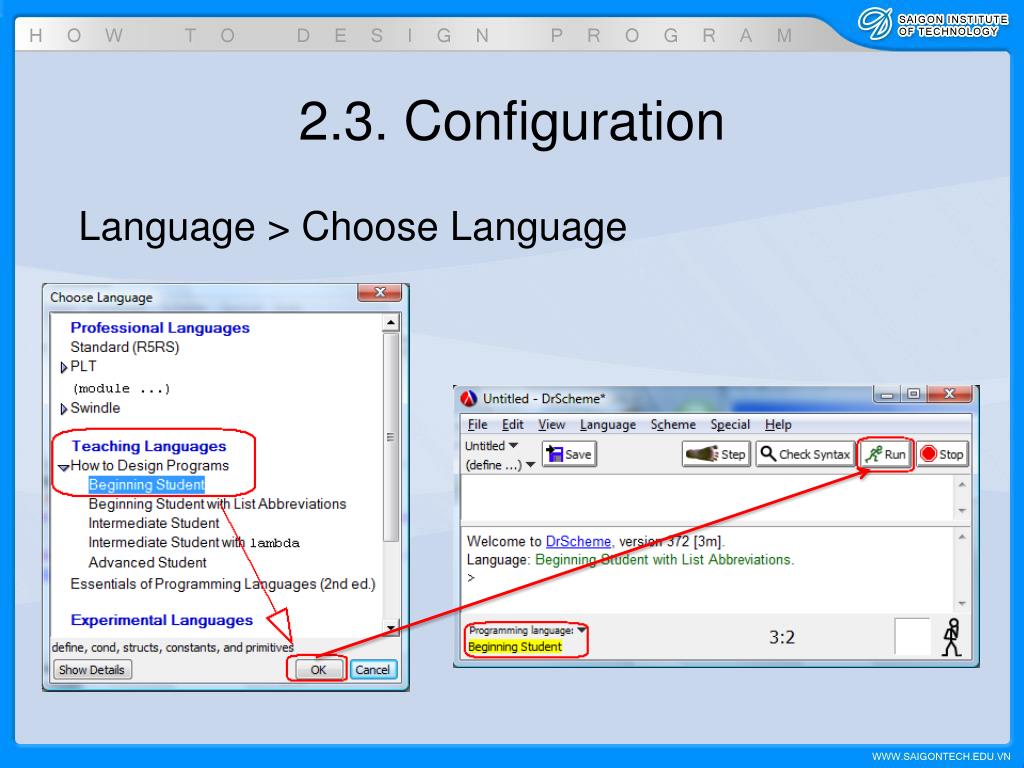Select Intermediate Student language

(153, 523)
